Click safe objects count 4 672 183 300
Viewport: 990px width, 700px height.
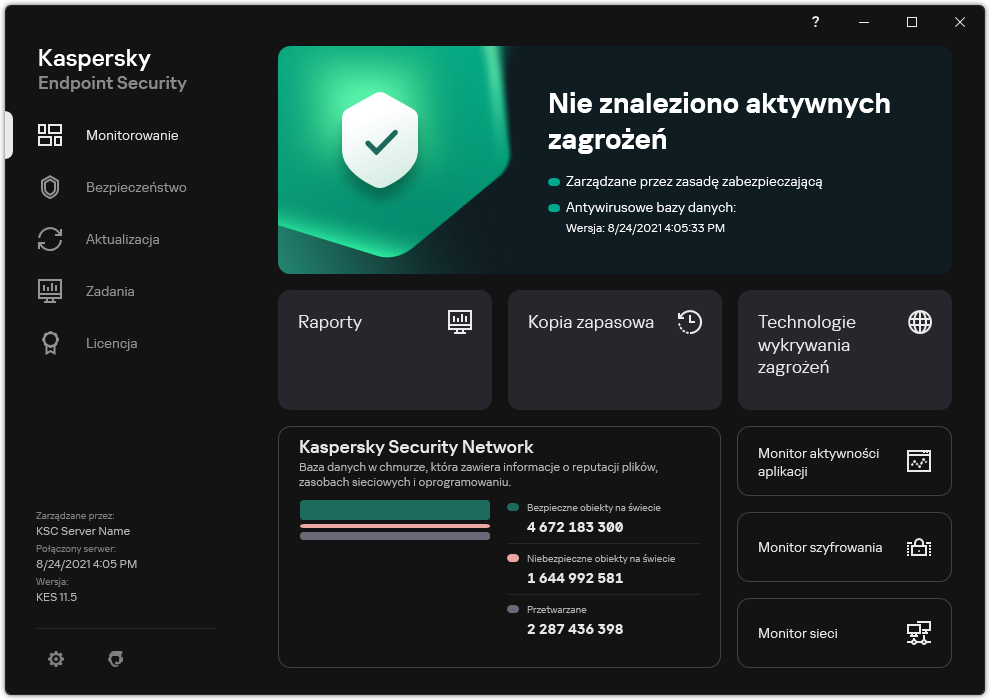tap(575, 527)
